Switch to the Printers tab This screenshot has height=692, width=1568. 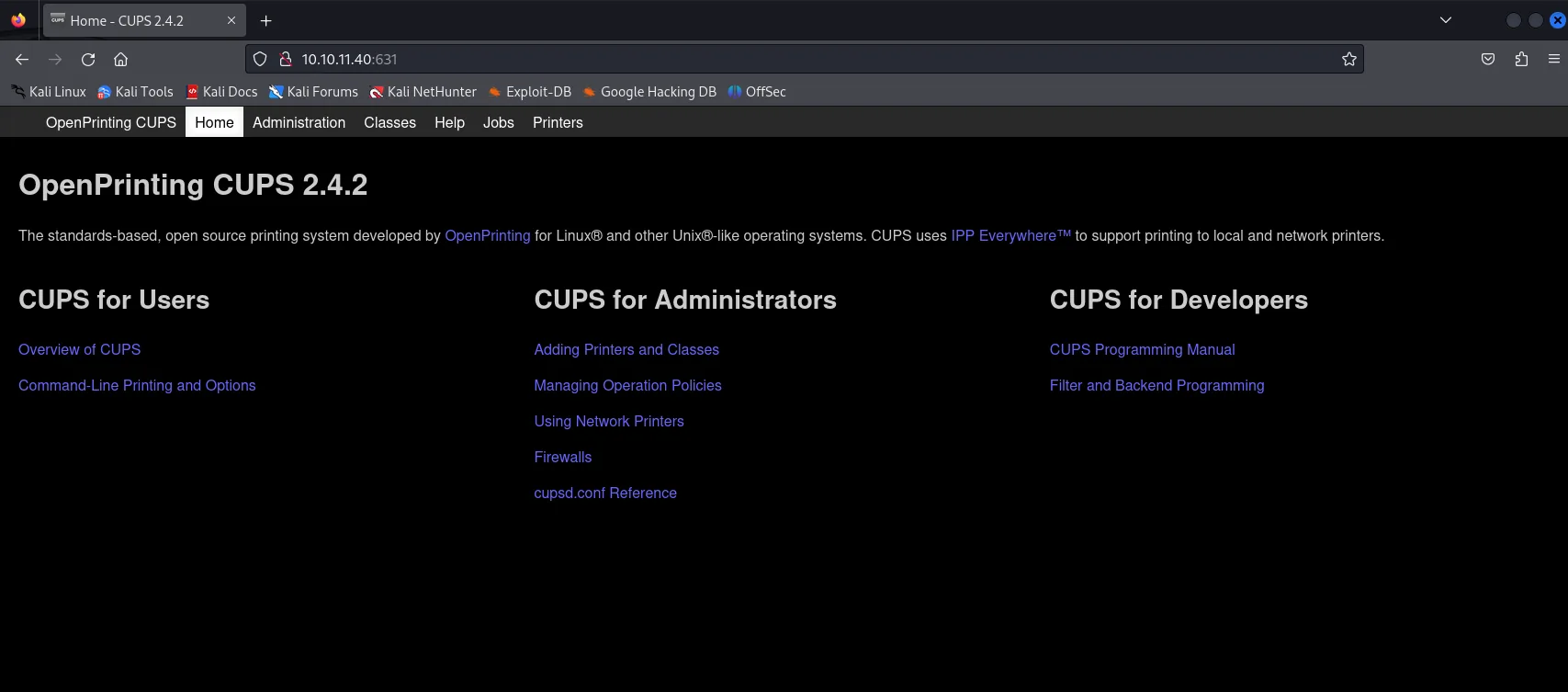pyautogui.click(x=558, y=122)
